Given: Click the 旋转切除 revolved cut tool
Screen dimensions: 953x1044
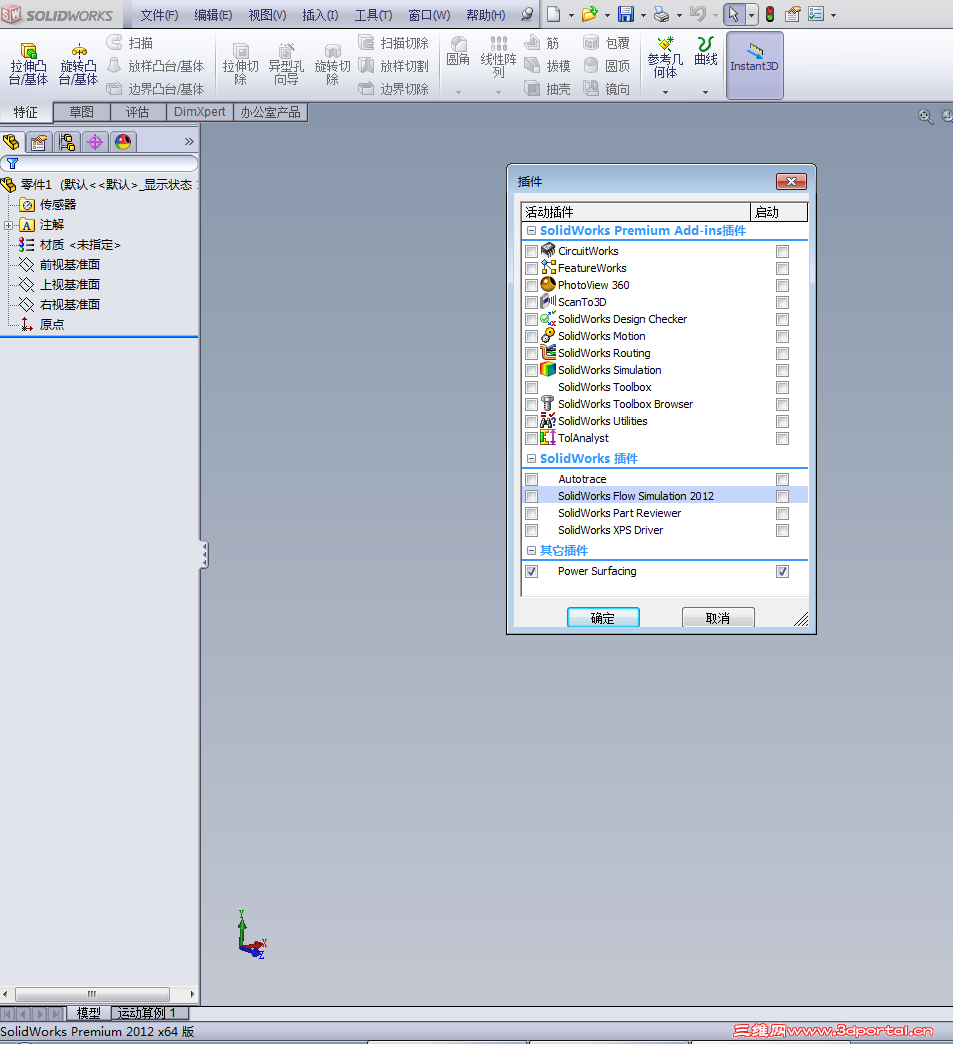Looking at the screenshot, I should pyautogui.click(x=332, y=64).
